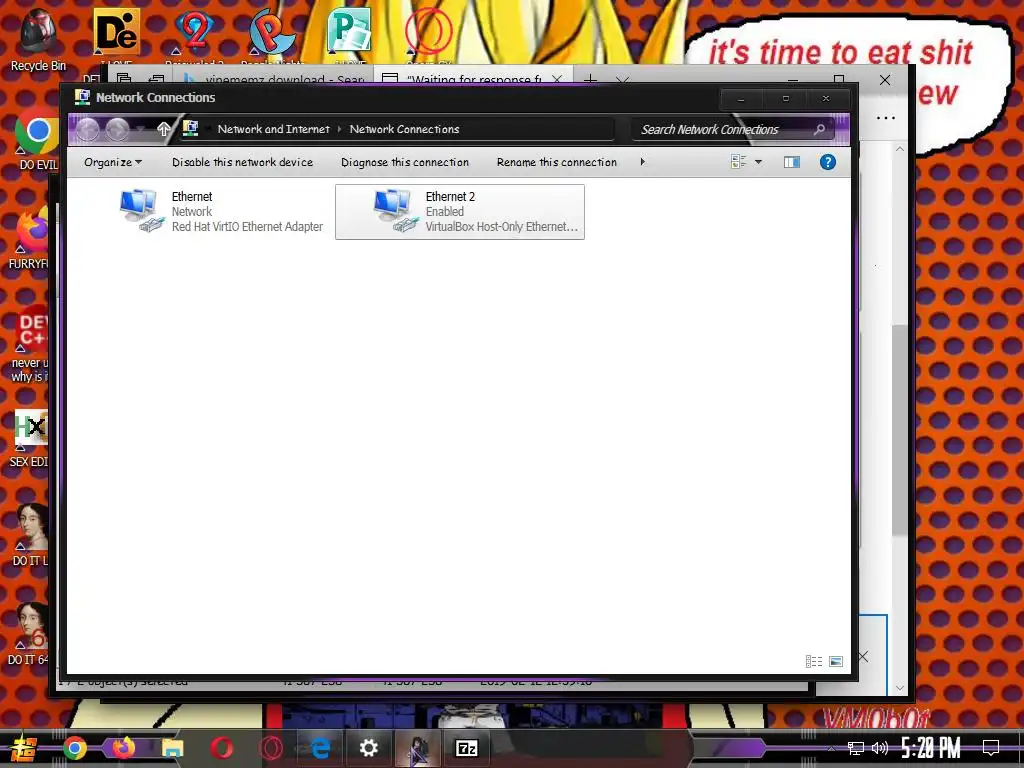Screen dimensions: 1024x768
Task: Click the Network Connections title bar icon
Action: pos(82,97)
